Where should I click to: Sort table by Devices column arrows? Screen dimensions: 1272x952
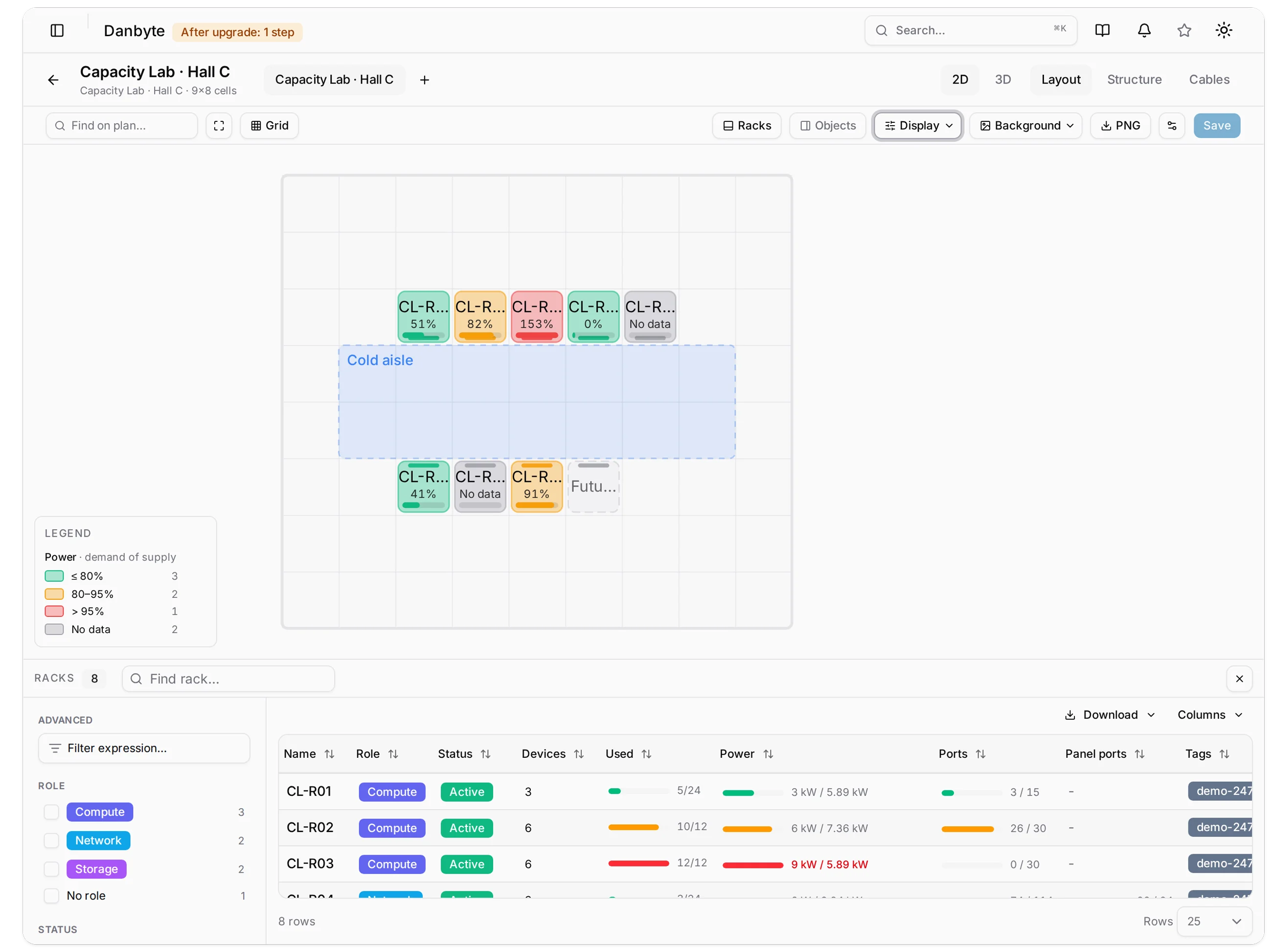click(579, 754)
